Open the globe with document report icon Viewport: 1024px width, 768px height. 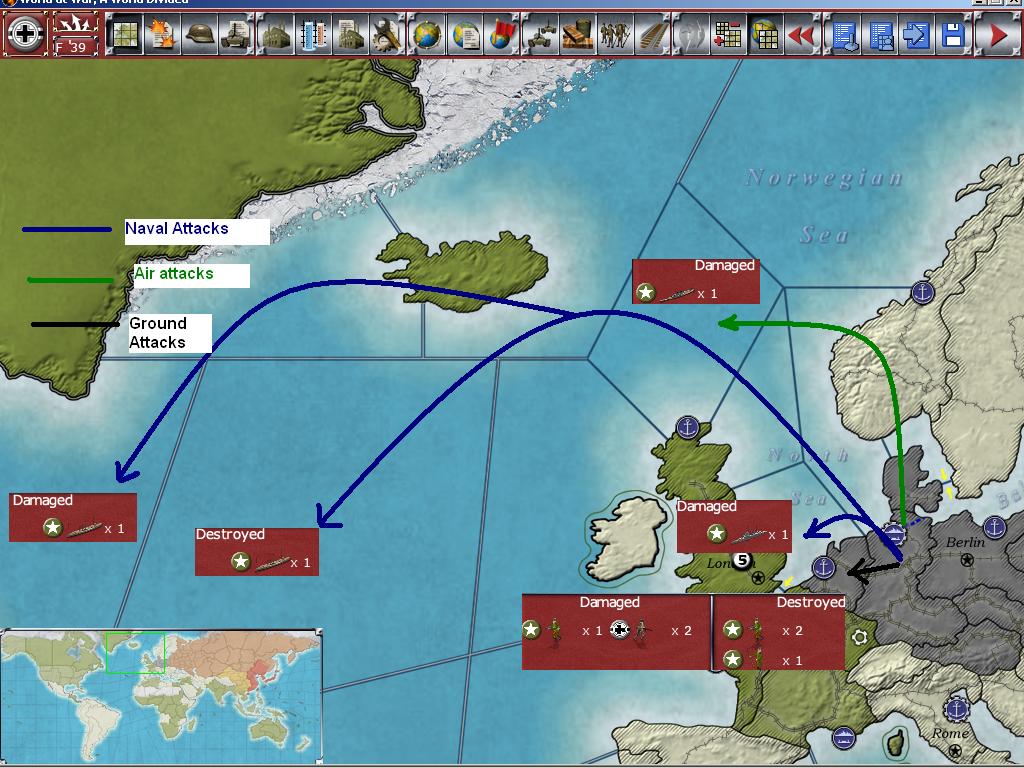pos(464,34)
